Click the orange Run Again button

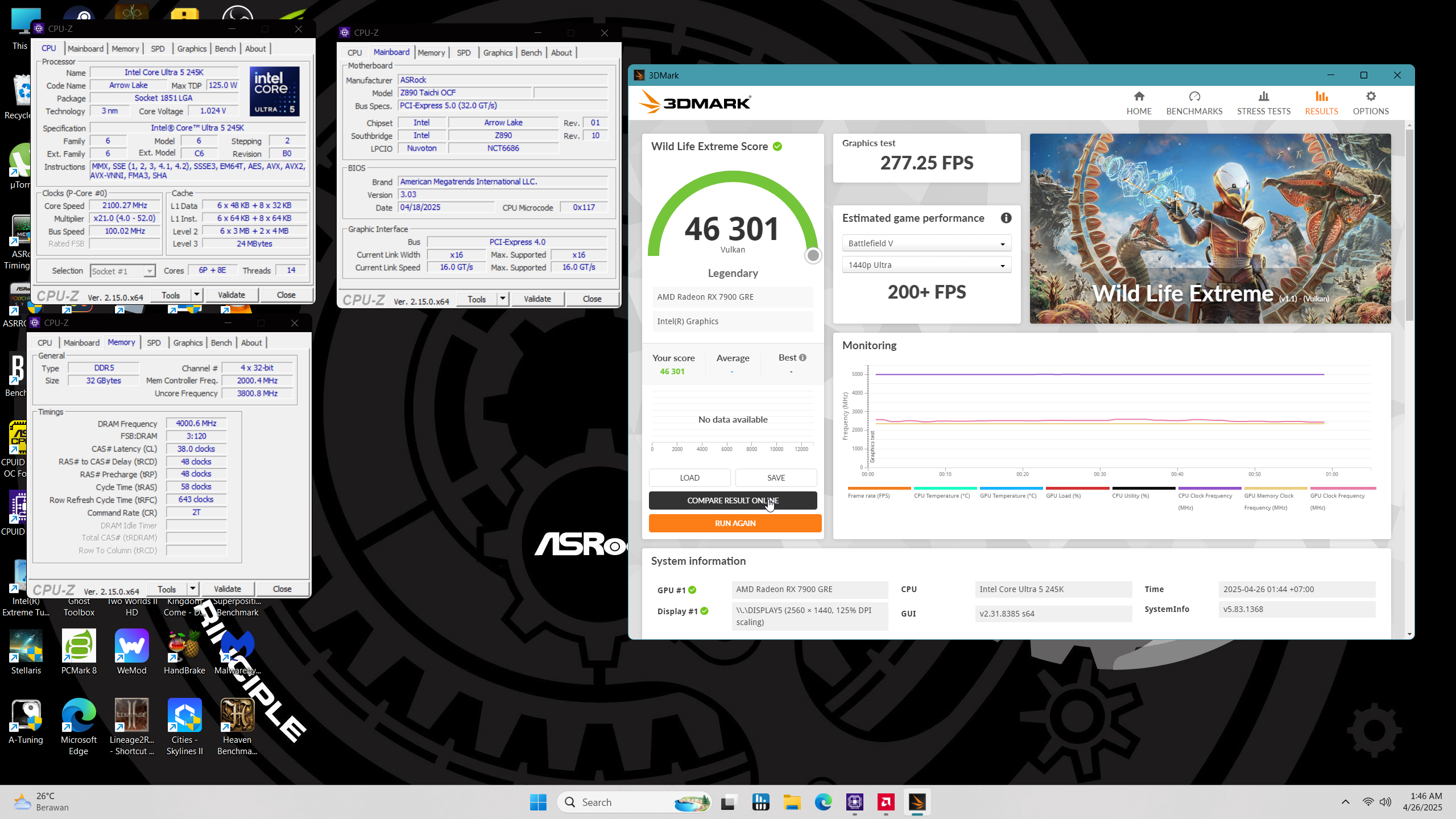[735, 523]
